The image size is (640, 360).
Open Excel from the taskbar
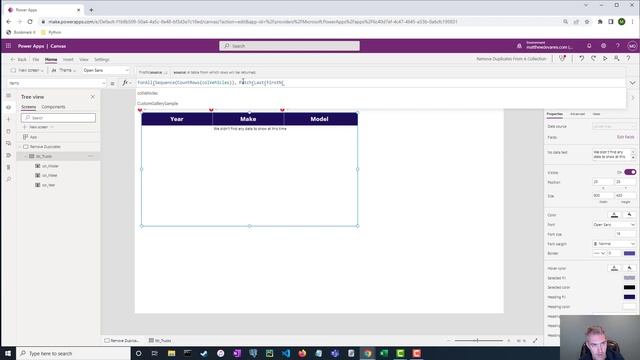coord(384,353)
